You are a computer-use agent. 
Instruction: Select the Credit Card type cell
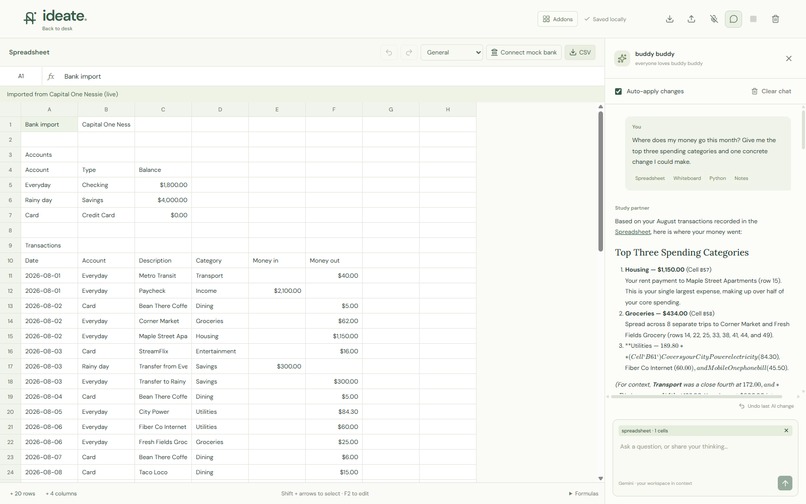tap(106, 215)
